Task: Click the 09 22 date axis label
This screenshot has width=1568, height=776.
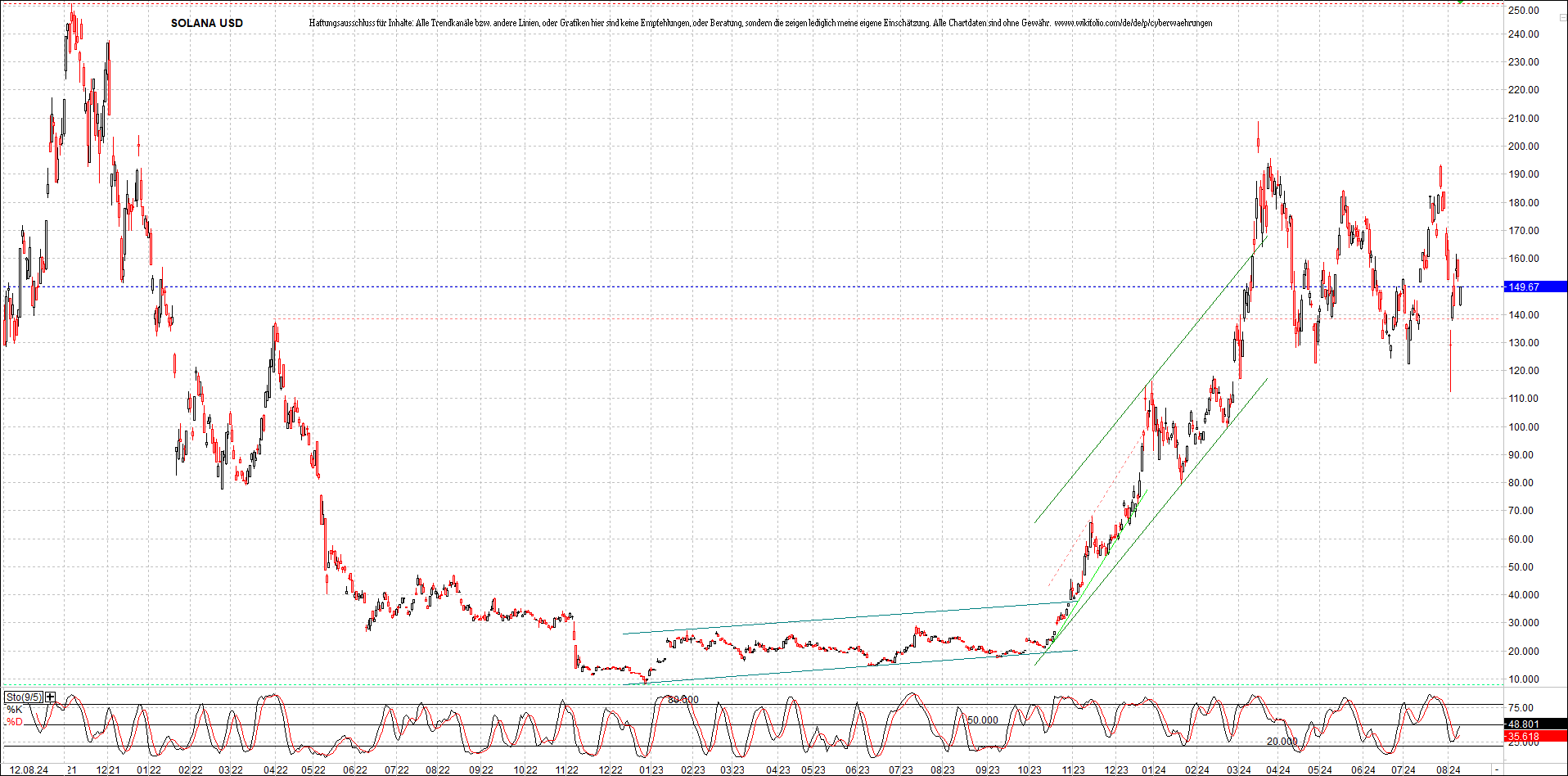Action: click(481, 770)
